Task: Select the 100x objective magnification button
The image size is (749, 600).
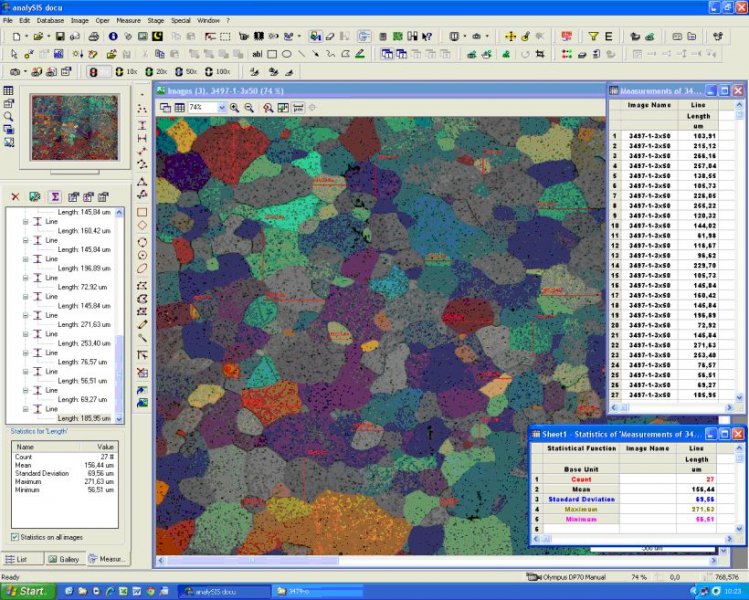Action: click(217, 72)
